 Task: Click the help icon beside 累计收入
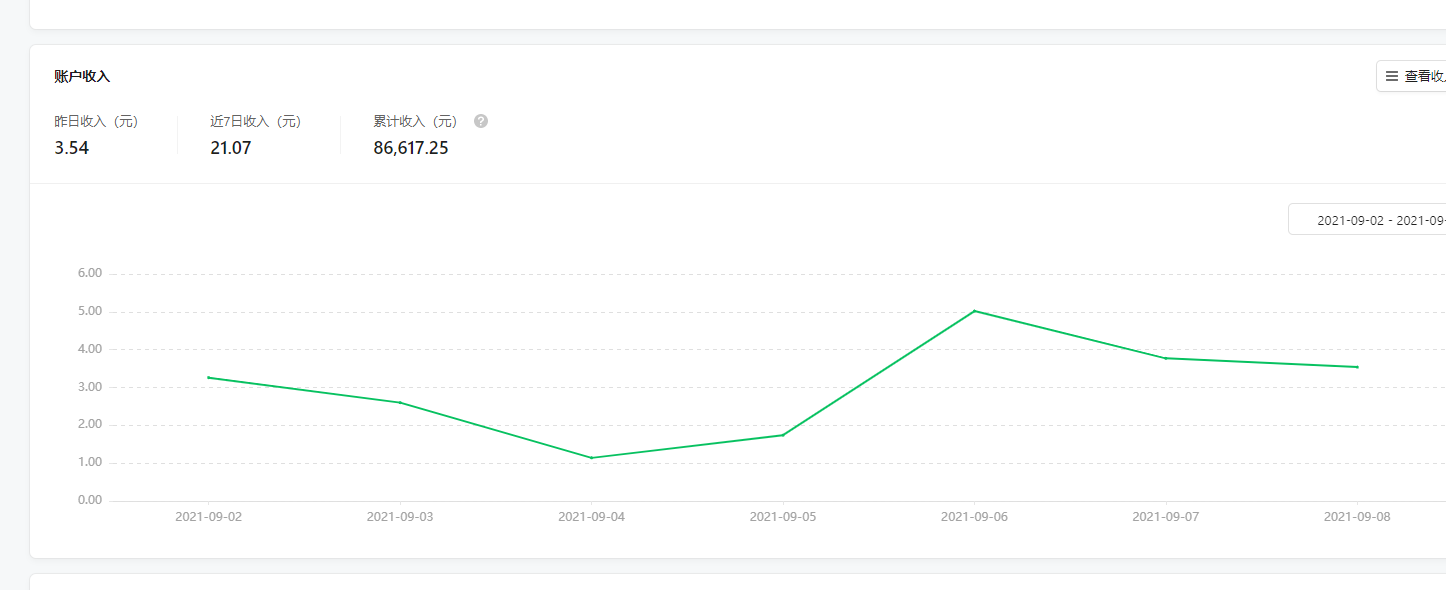481,121
